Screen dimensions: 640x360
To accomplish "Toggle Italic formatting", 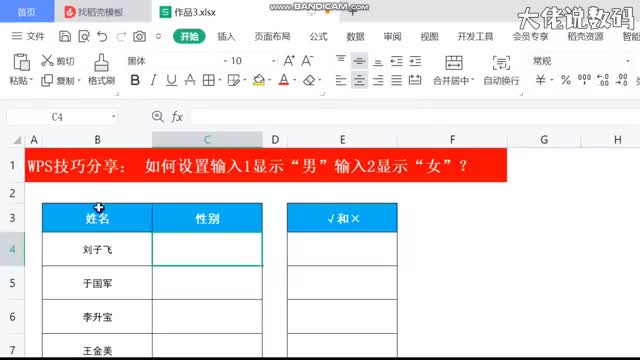I will (153, 80).
